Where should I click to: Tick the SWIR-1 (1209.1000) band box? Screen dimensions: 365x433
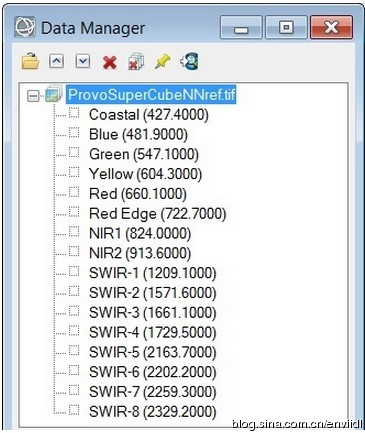tap(74, 271)
